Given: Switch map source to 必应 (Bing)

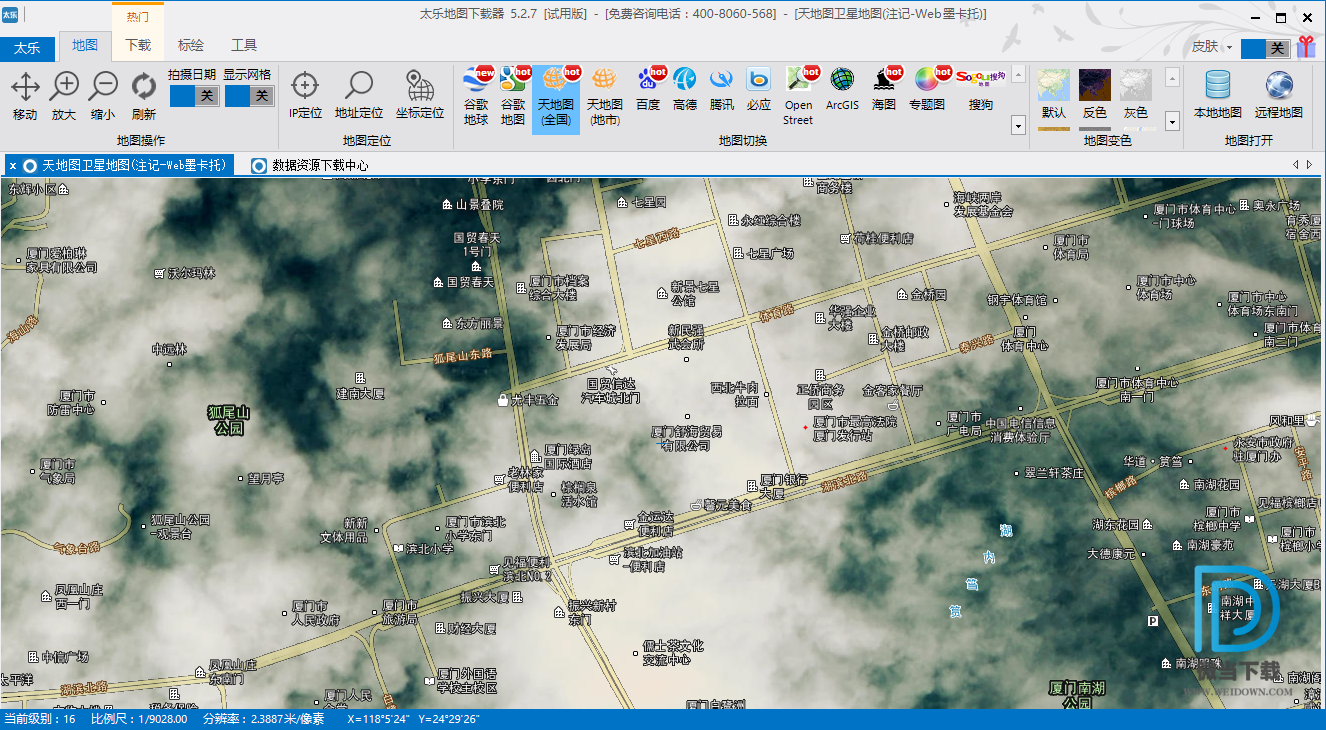Looking at the screenshot, I should [x=759, y=90].
